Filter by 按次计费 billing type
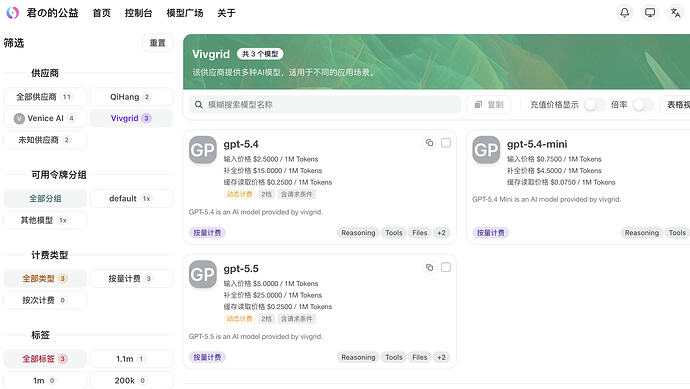Image resolution: width=690 pixels, height=389 pixels. click(x=45, y=300)
